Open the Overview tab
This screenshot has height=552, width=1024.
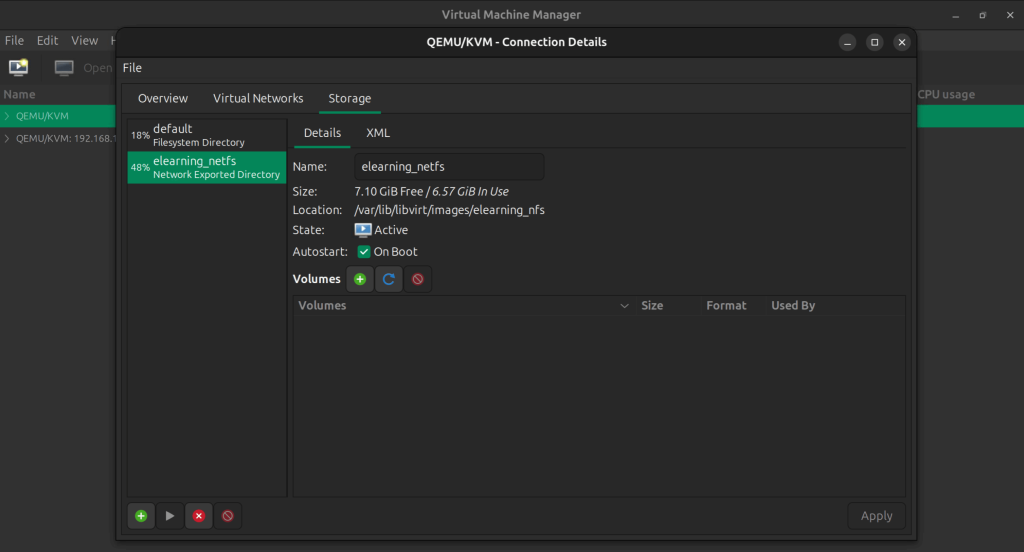163,99
